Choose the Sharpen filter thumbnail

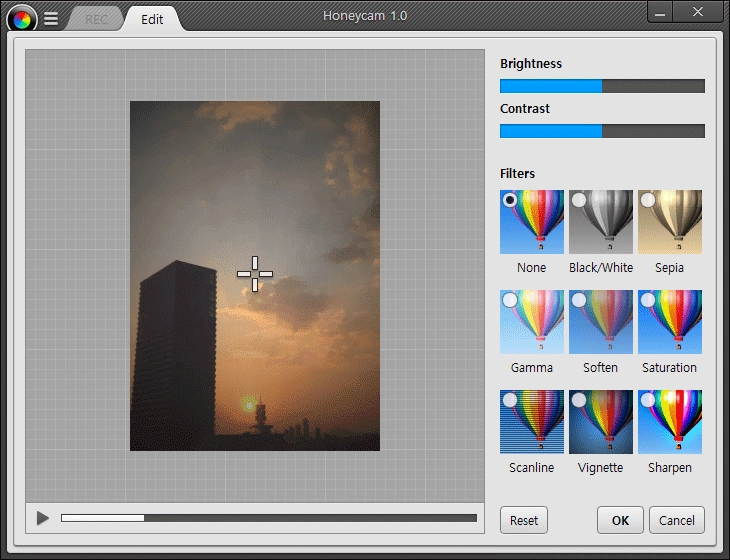[x=669, y=422]
